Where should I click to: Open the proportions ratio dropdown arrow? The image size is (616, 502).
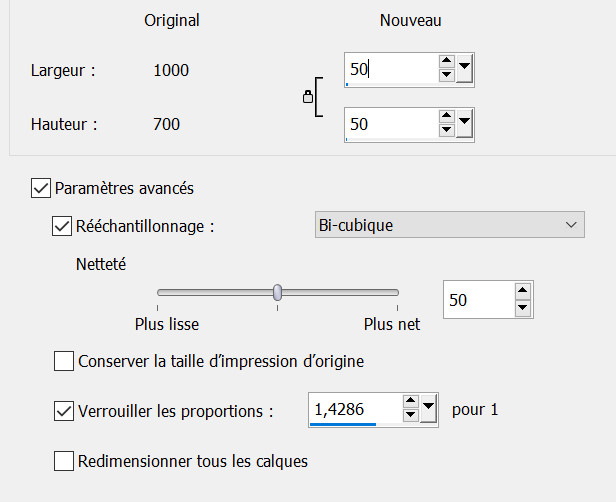coord(428,409)
